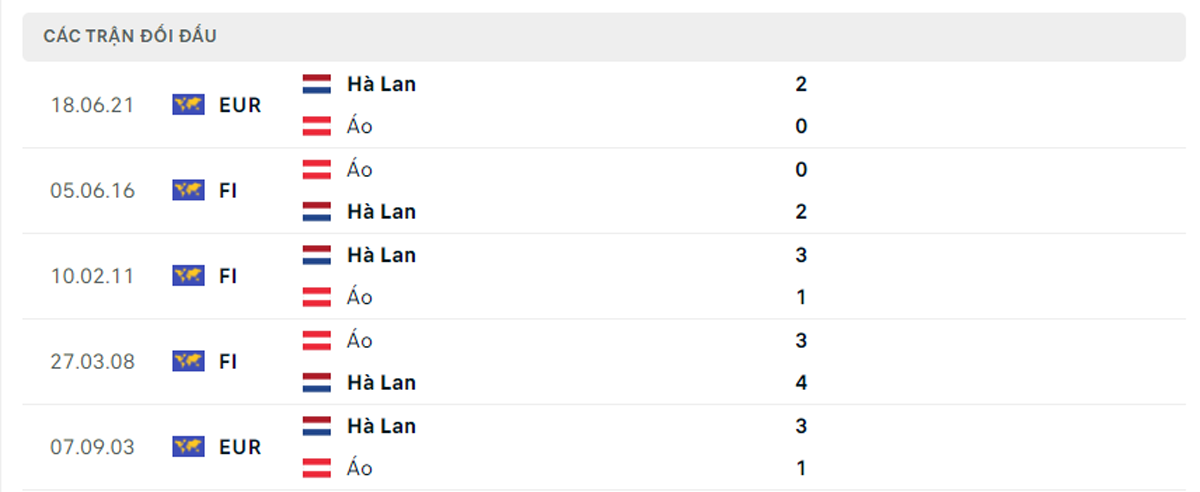Viewport: 1200px width, 492px height.
Task: Click Áo's score of 0 in 18.06.21 match
Action: point(801,126)
